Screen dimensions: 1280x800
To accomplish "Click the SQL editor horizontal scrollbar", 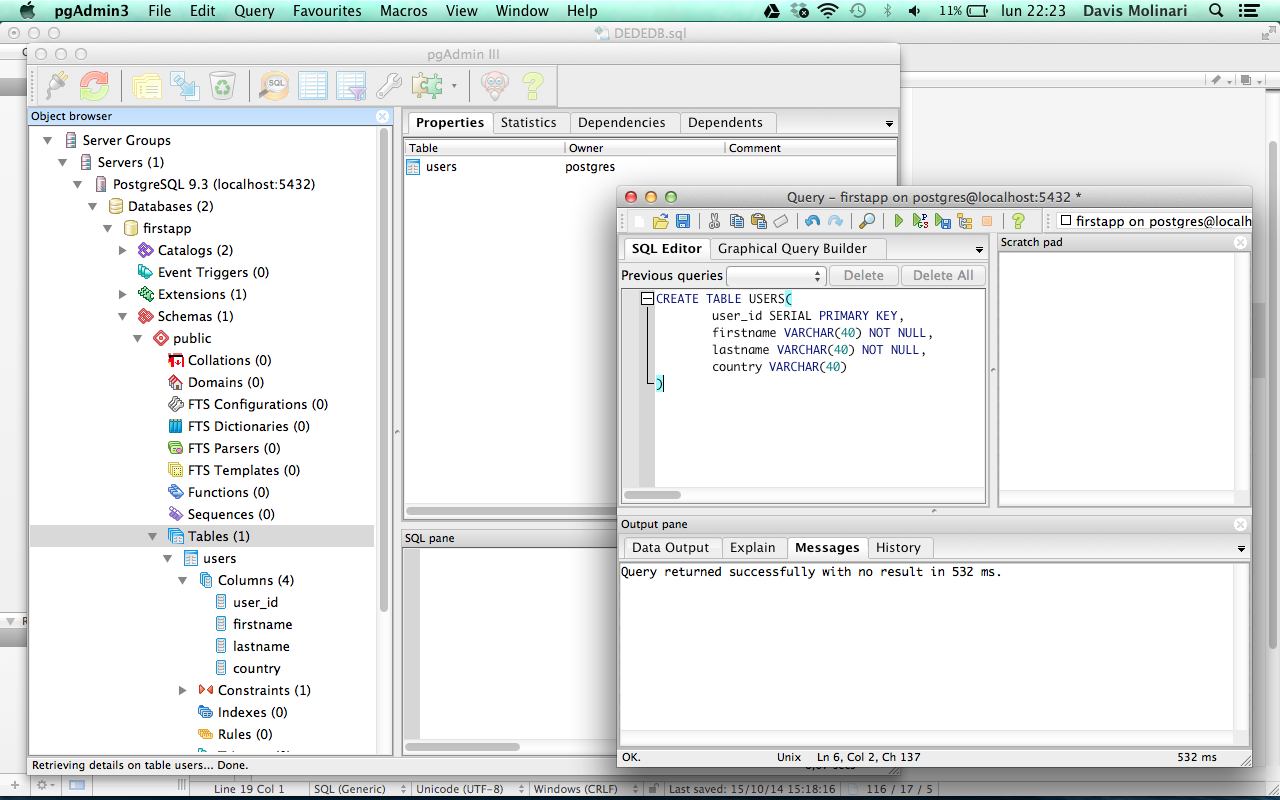I will (652, 495).
